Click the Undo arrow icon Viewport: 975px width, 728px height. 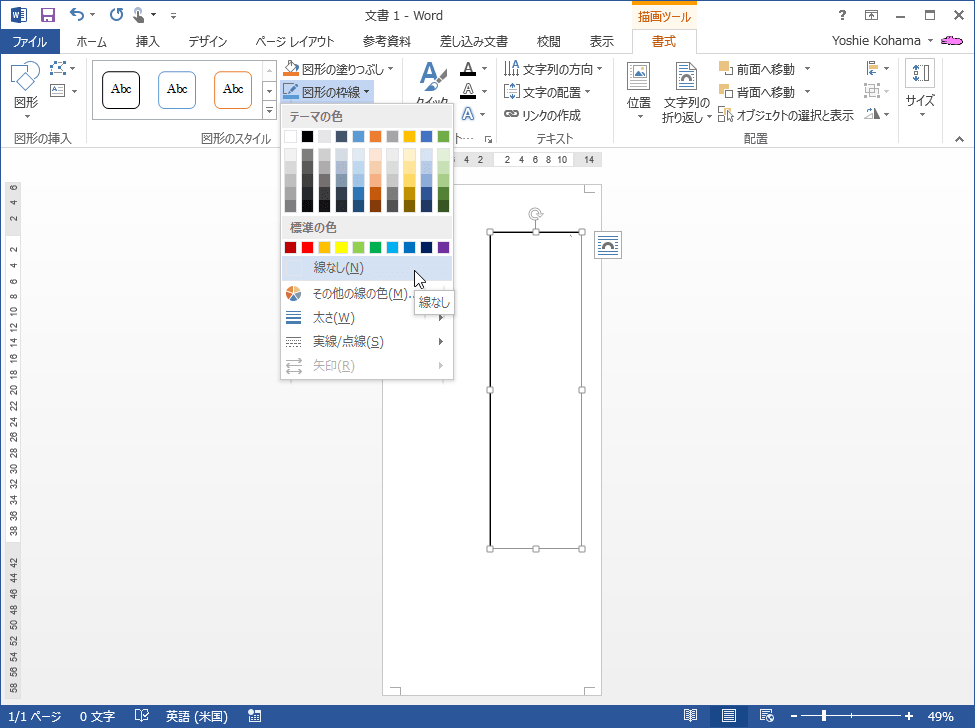tap(76, 15)
